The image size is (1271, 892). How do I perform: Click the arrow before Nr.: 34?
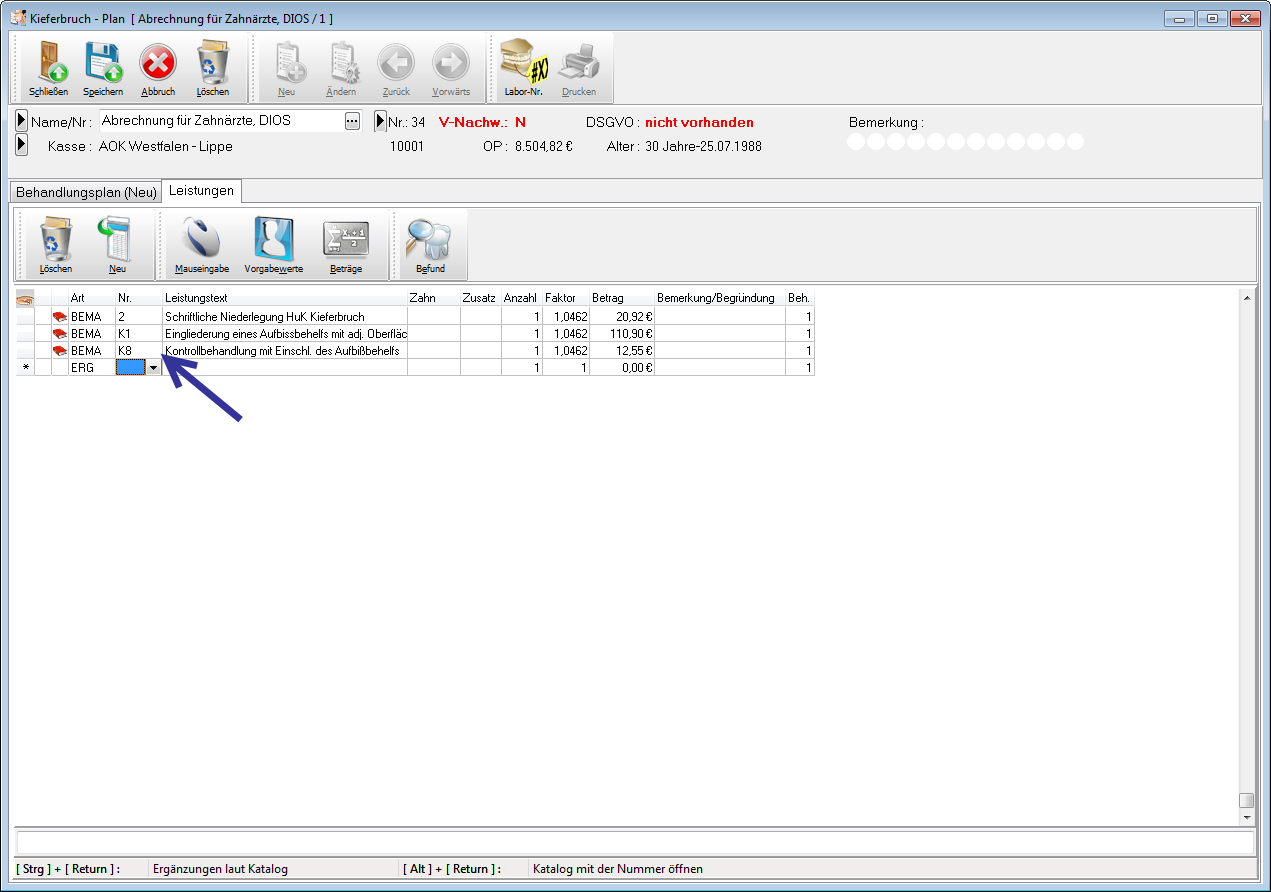coord(380,122)
